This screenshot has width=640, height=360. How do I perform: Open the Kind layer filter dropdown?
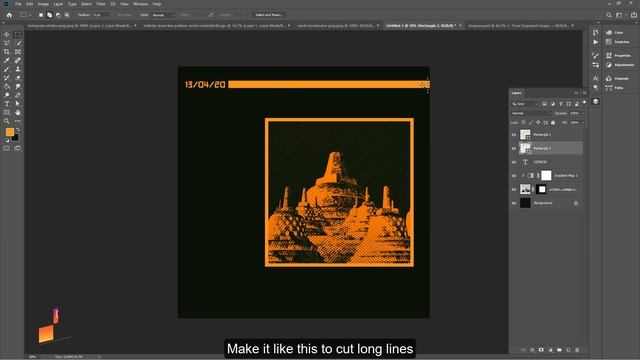point(525,104)
